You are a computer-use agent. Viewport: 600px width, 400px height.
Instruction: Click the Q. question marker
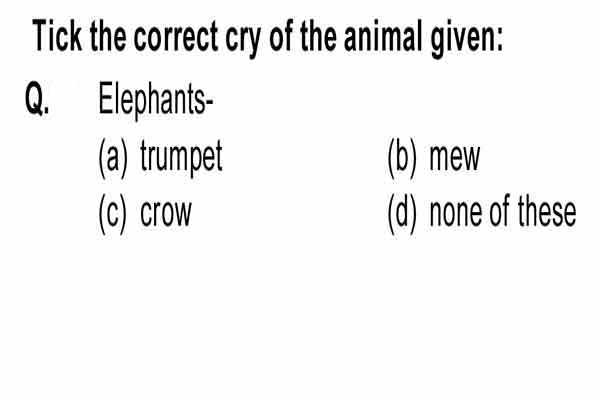click(x=37, y=98)
